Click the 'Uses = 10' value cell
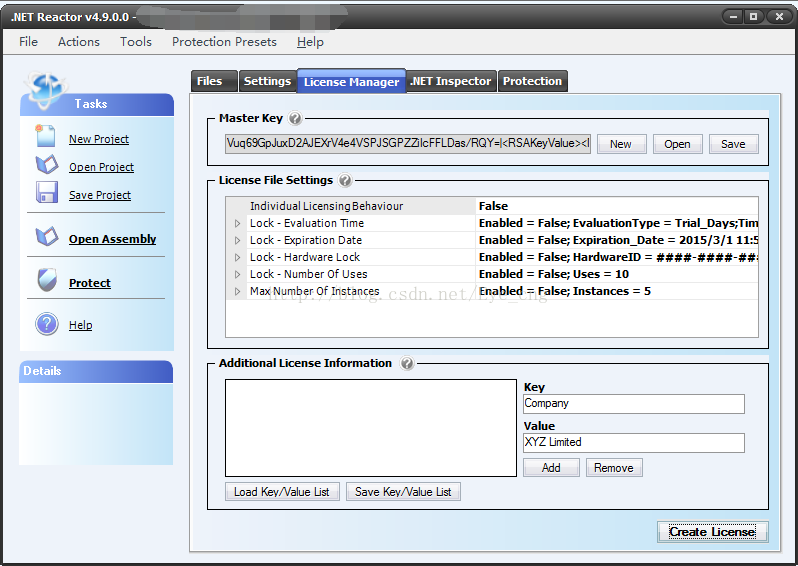 pos(617,274)
